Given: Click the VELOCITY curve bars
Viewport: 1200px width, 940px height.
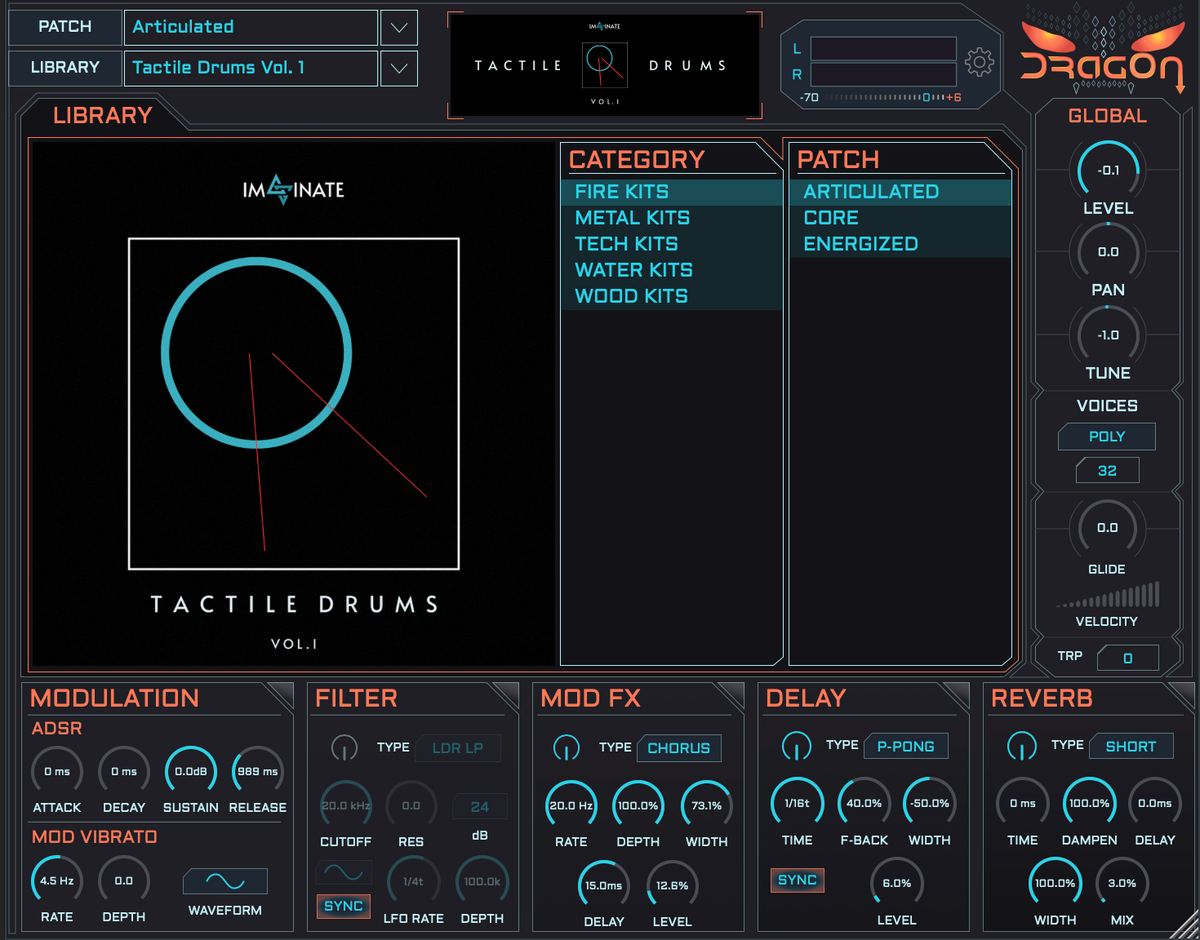Looking at the screenshot, I should 1107,594.
